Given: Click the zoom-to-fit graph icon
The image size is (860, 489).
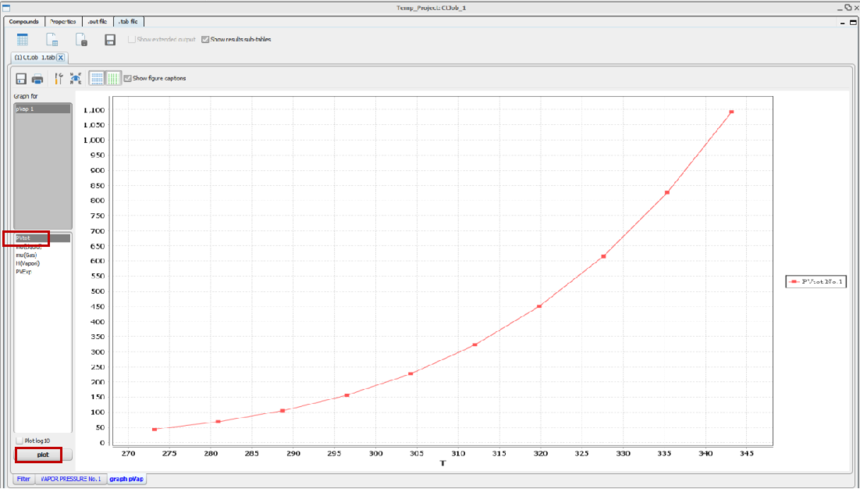Looking at the screenshot, I should click(76, 78).
